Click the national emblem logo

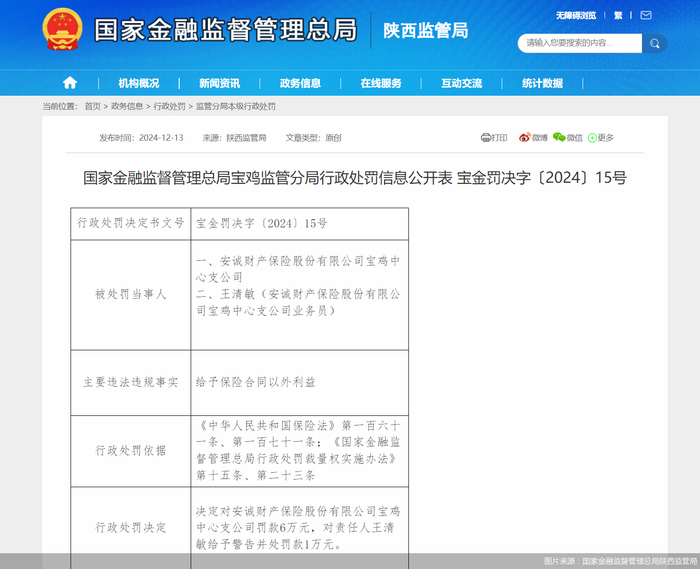point(62,29)
